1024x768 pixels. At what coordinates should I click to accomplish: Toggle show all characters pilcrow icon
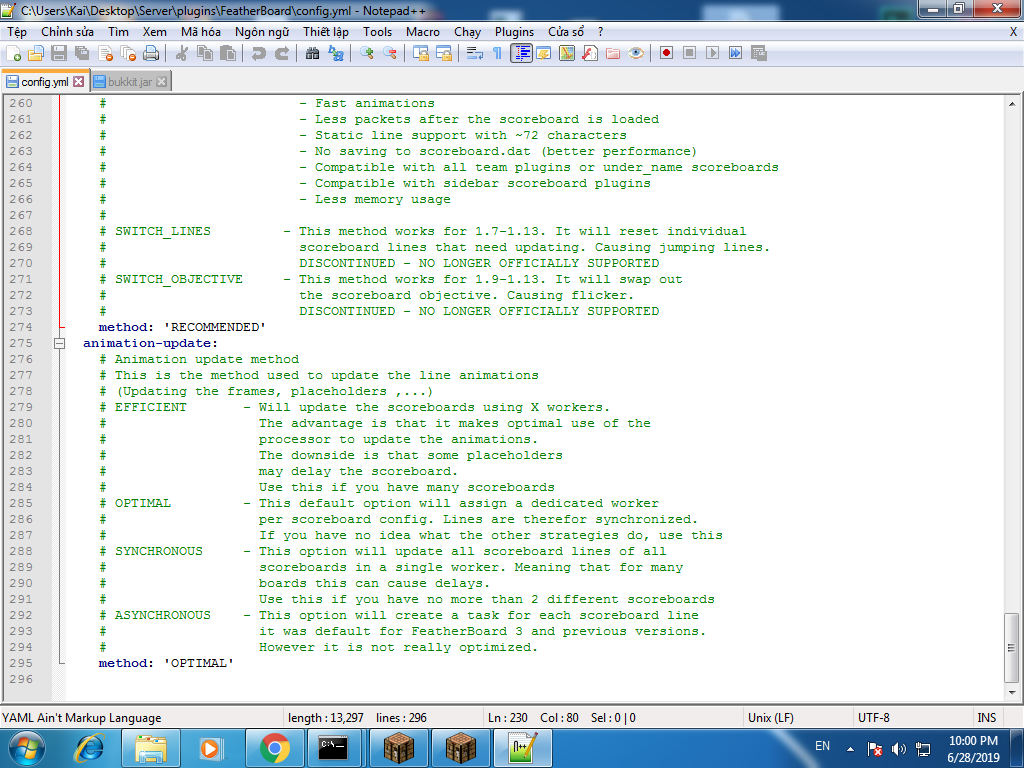click(498, 54)
